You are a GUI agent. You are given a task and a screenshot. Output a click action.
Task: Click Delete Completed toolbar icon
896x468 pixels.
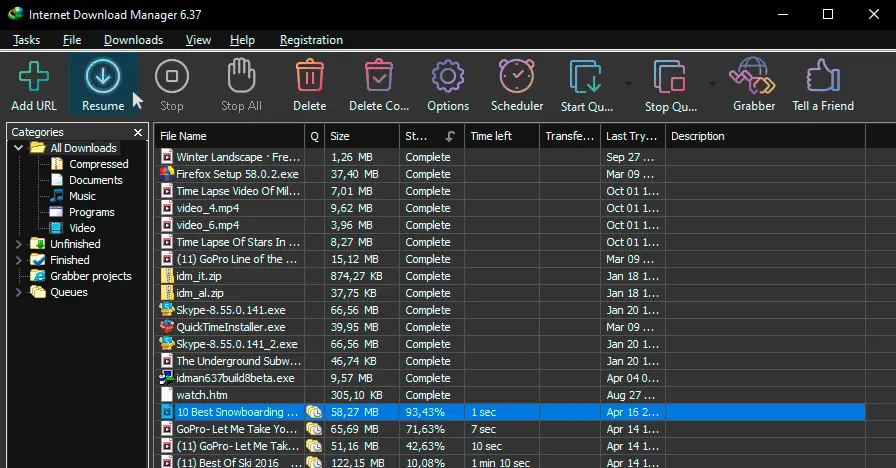point(379,75)
